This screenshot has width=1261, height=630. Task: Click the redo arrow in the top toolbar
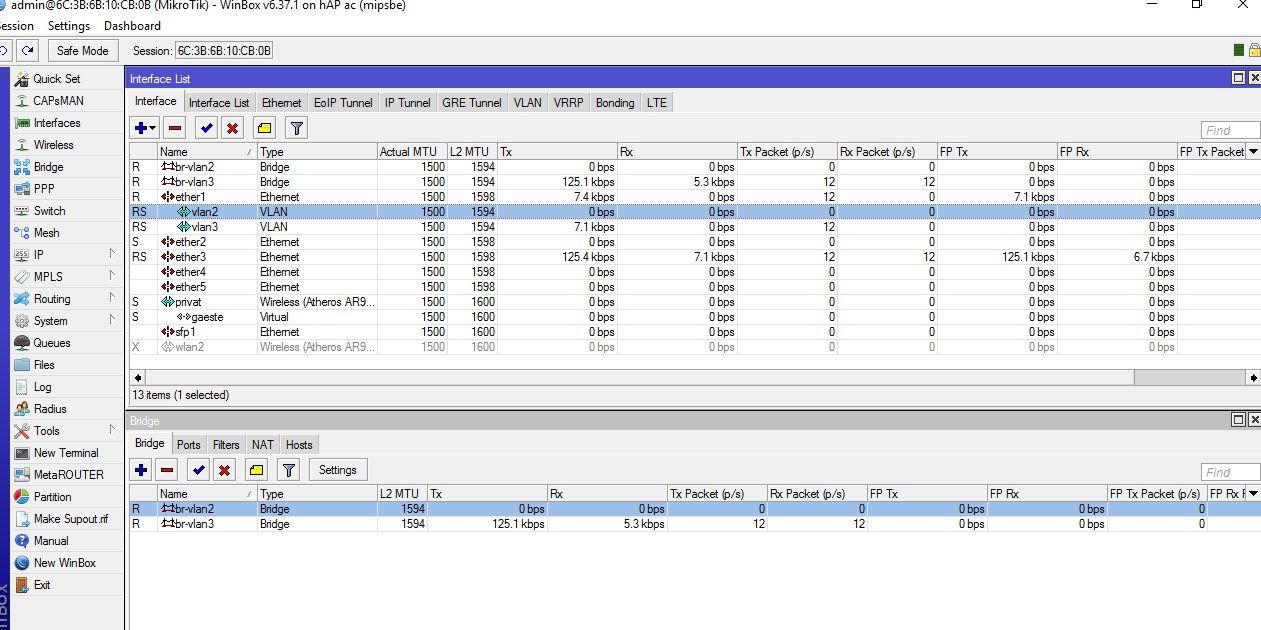click(28, 51)
